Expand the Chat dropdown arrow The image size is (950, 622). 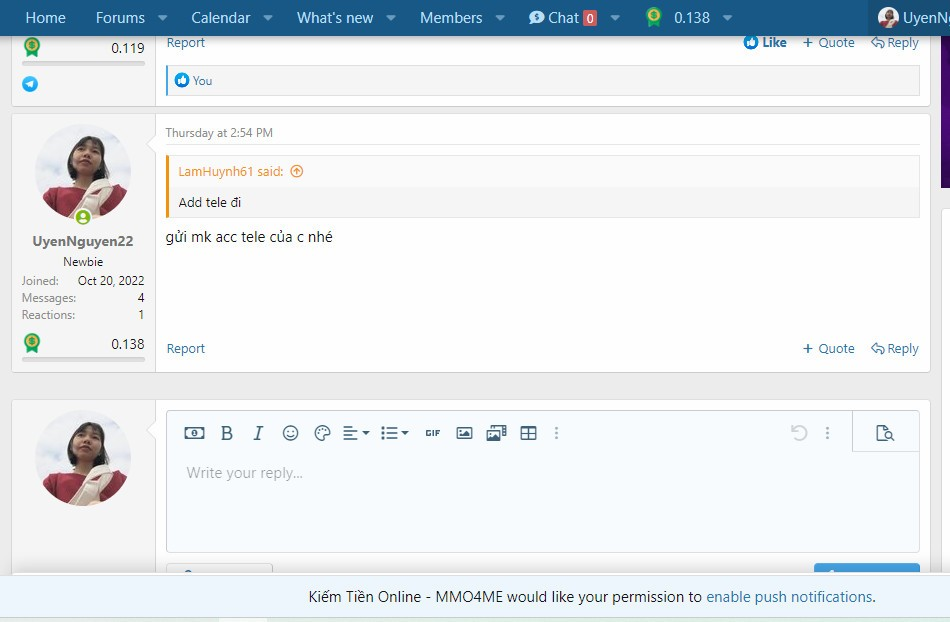[615, 18]
